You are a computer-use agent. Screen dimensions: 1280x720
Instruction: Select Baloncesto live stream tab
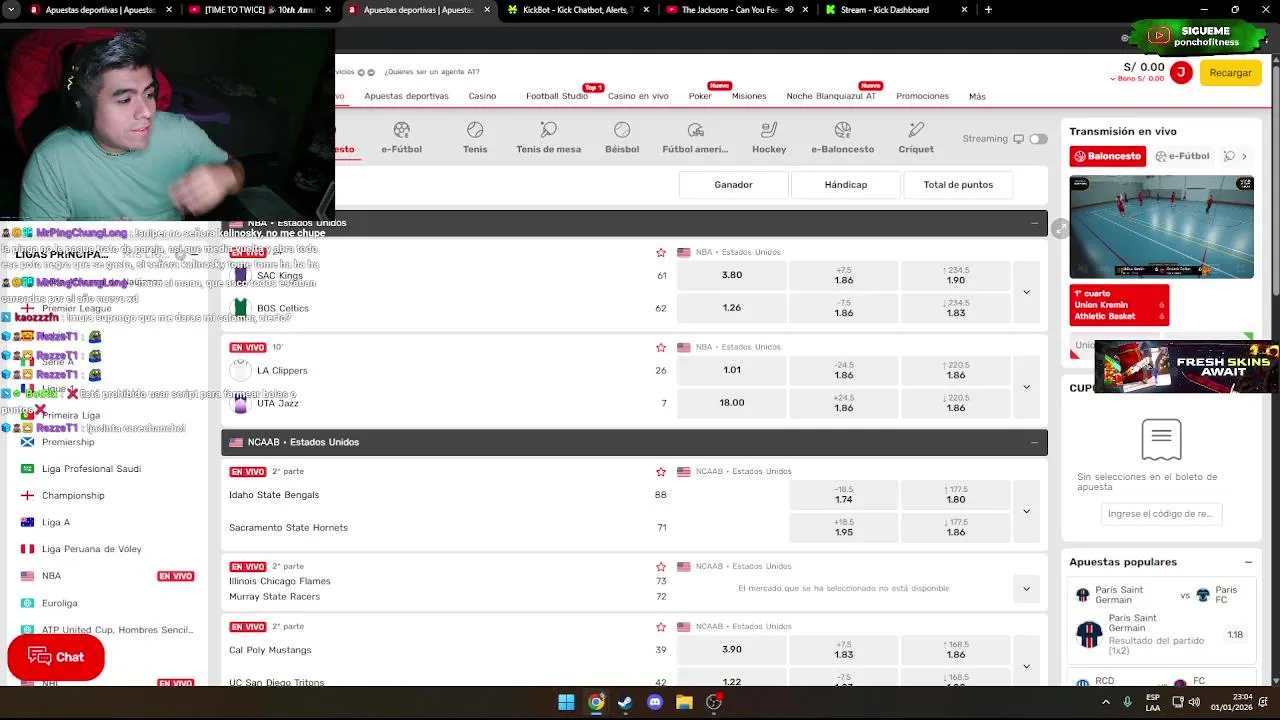tap(1108, 156)
